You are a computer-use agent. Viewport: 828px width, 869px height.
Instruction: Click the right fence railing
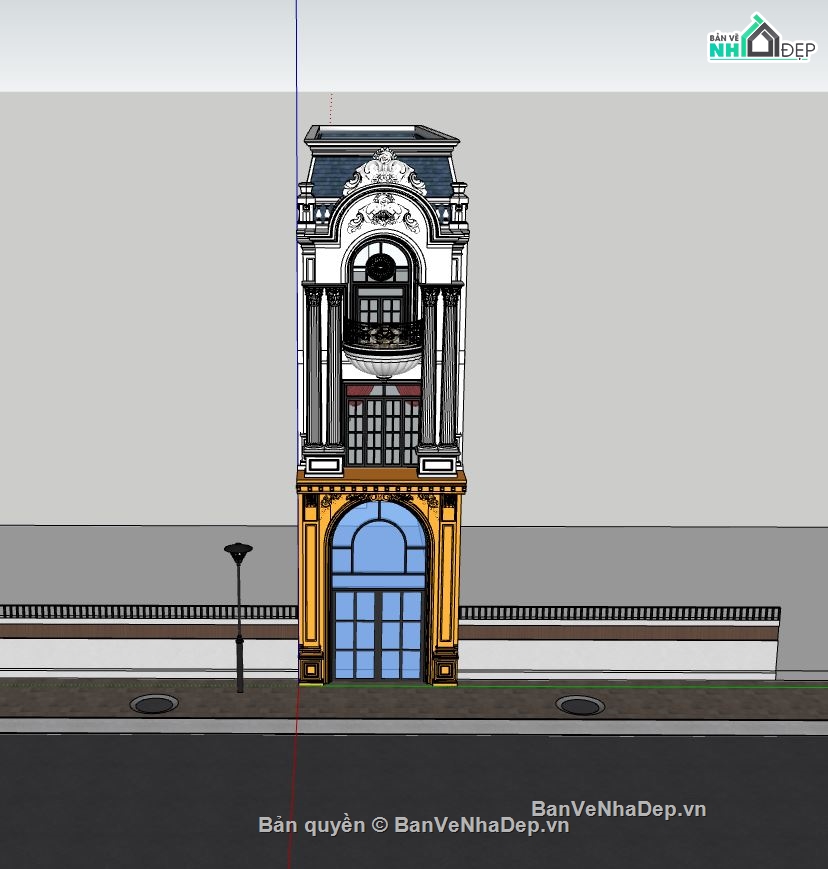(618, 613)
